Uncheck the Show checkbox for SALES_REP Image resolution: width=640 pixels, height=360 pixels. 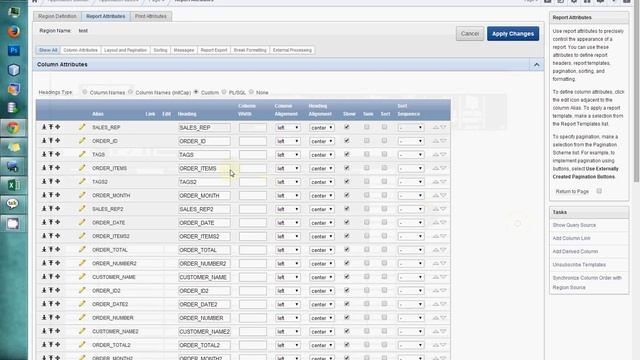[x=347, y=127]
